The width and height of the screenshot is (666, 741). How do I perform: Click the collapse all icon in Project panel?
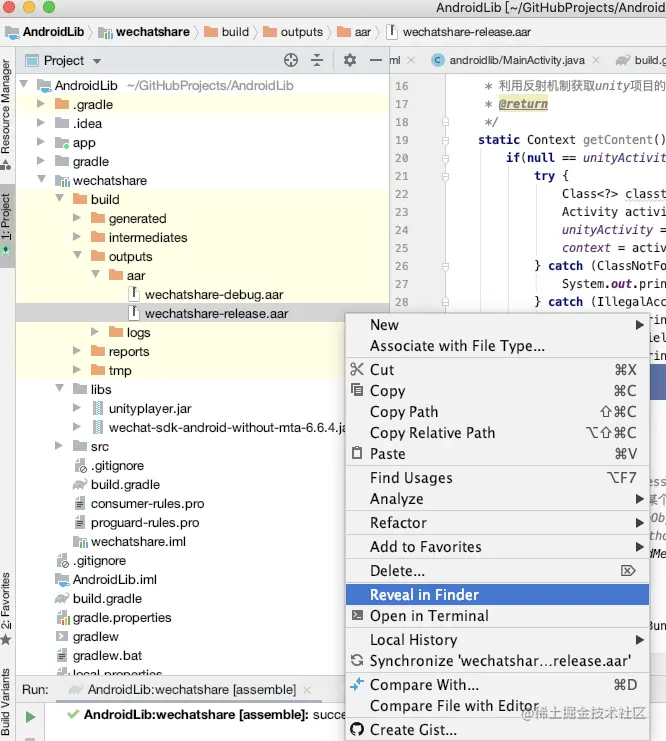[x=317, y=60]
